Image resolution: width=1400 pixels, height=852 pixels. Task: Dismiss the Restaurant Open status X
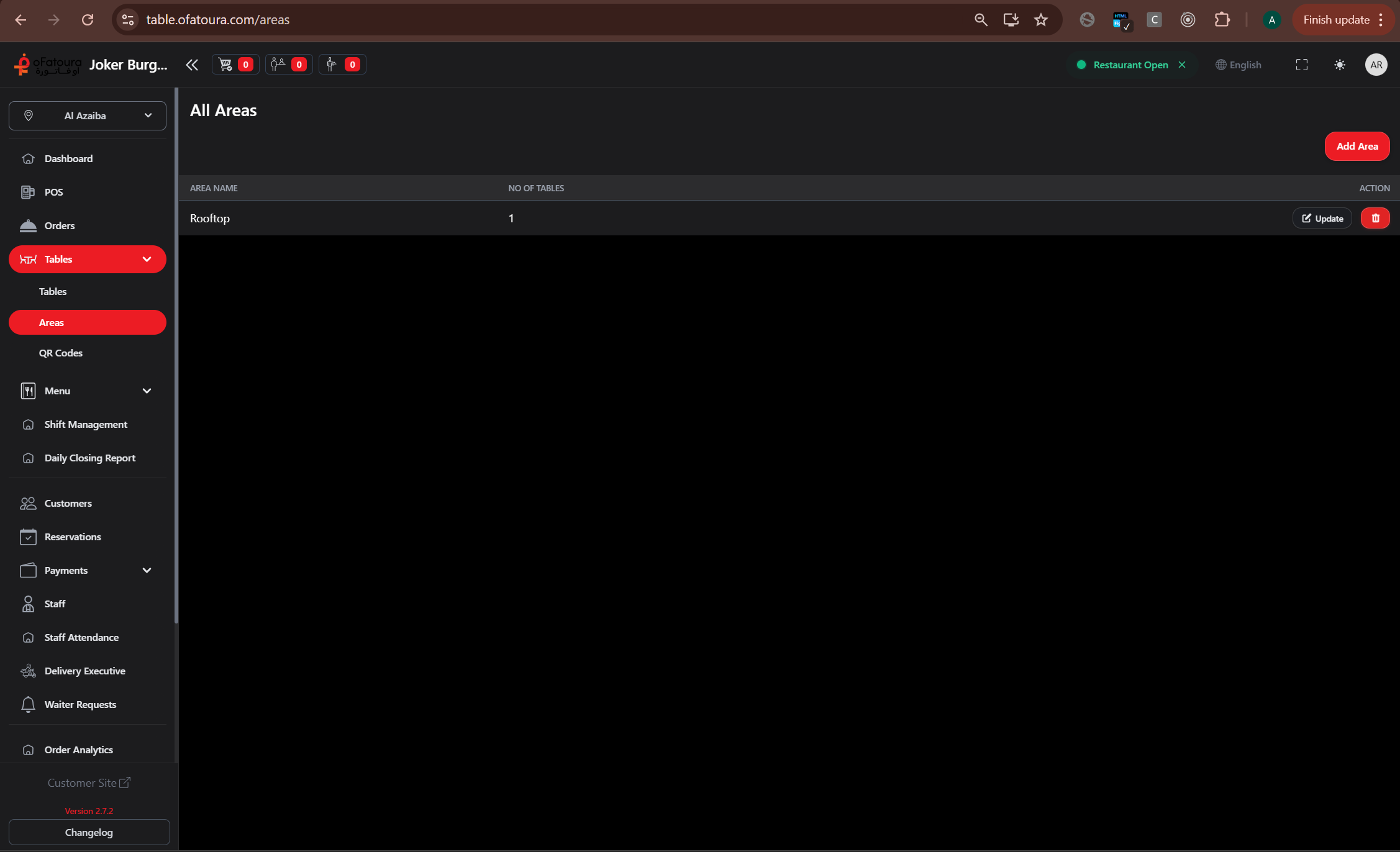pyautogui.click(x=1182, y=65)
